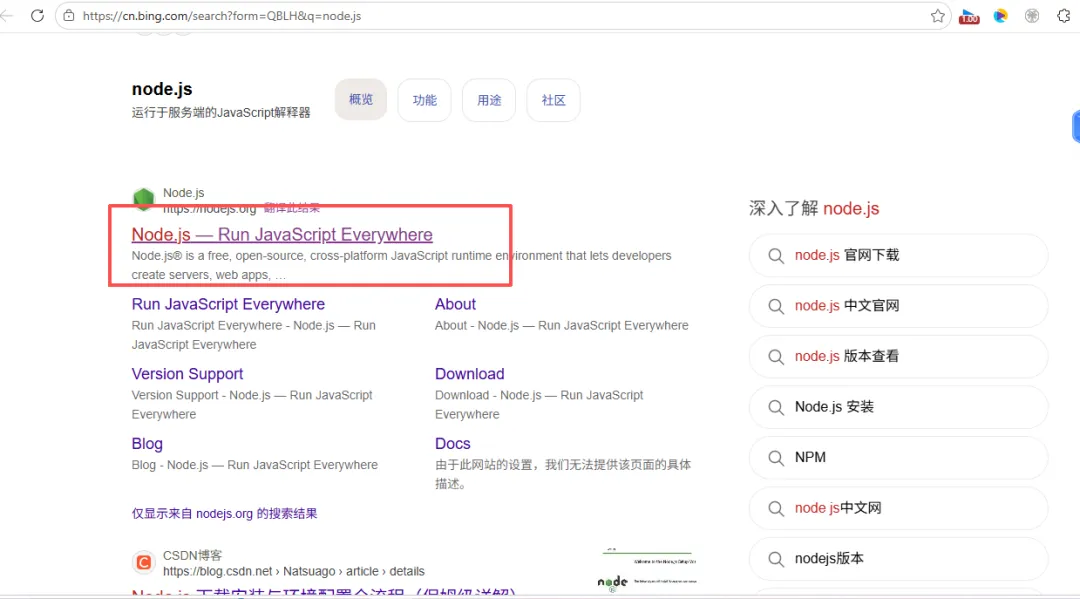1080x599 pixels.
Task: Open the Docs sitelink
Action: [453, 443]
